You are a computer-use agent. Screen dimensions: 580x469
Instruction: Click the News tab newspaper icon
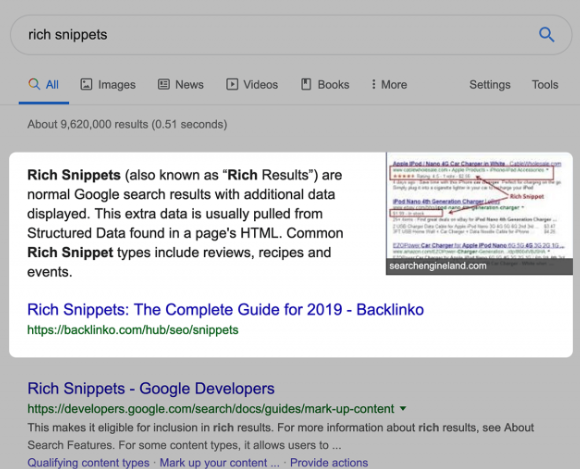(163, 84)
